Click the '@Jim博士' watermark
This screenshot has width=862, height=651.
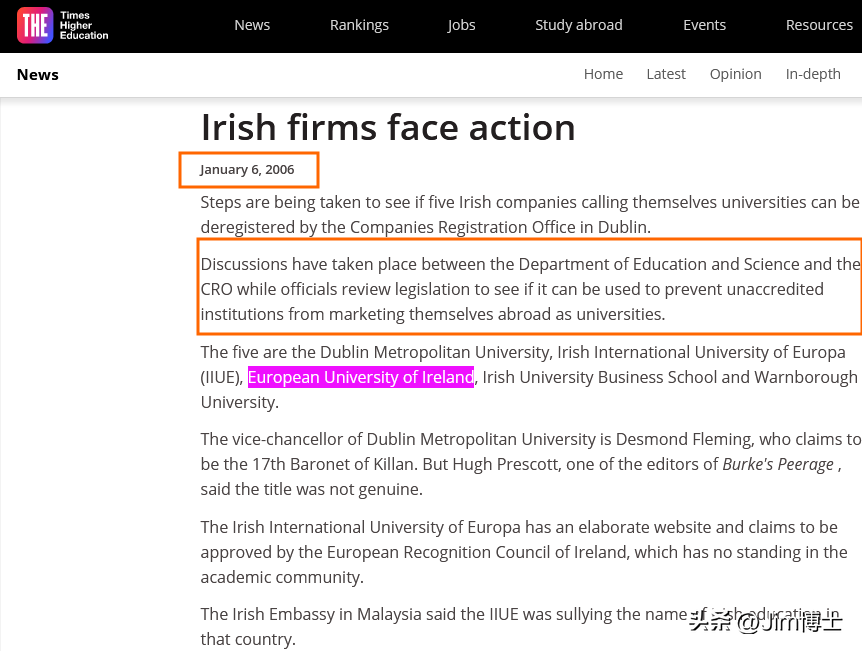click(x=765, y=622)
